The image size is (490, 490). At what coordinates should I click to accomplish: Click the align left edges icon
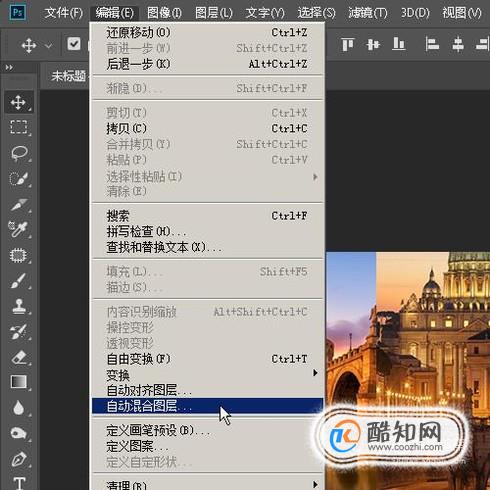432,44
